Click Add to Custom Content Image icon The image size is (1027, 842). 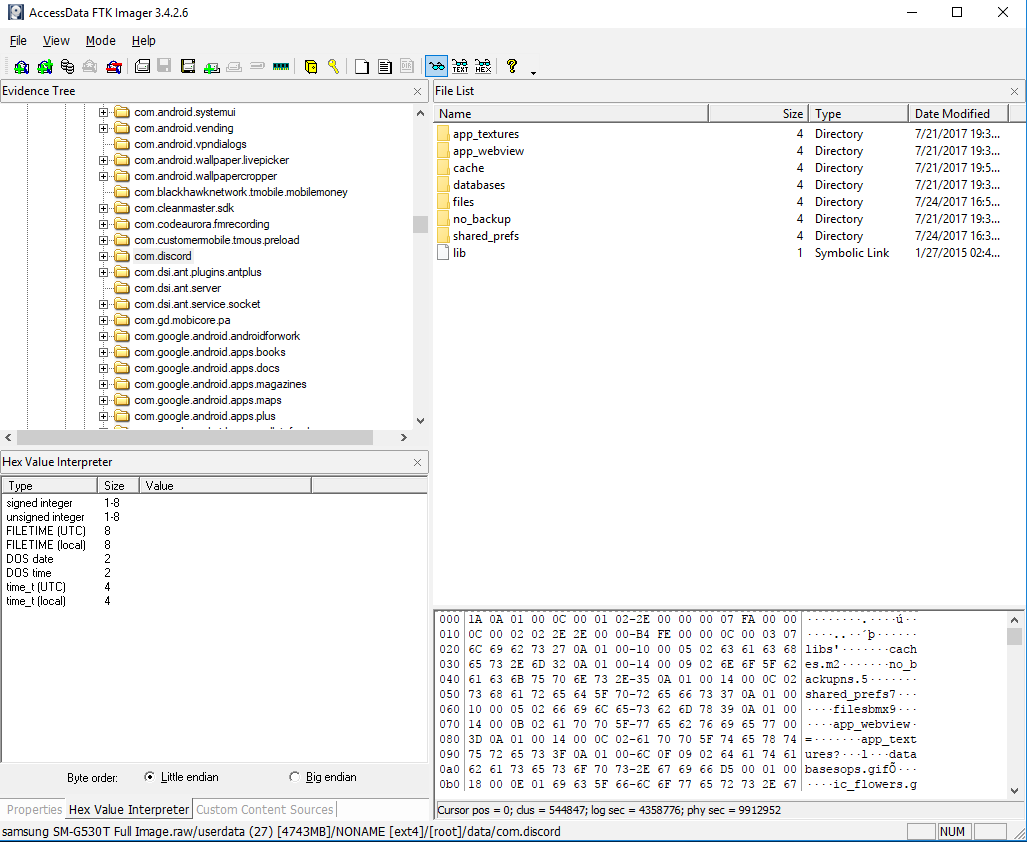tap(211, 66)
